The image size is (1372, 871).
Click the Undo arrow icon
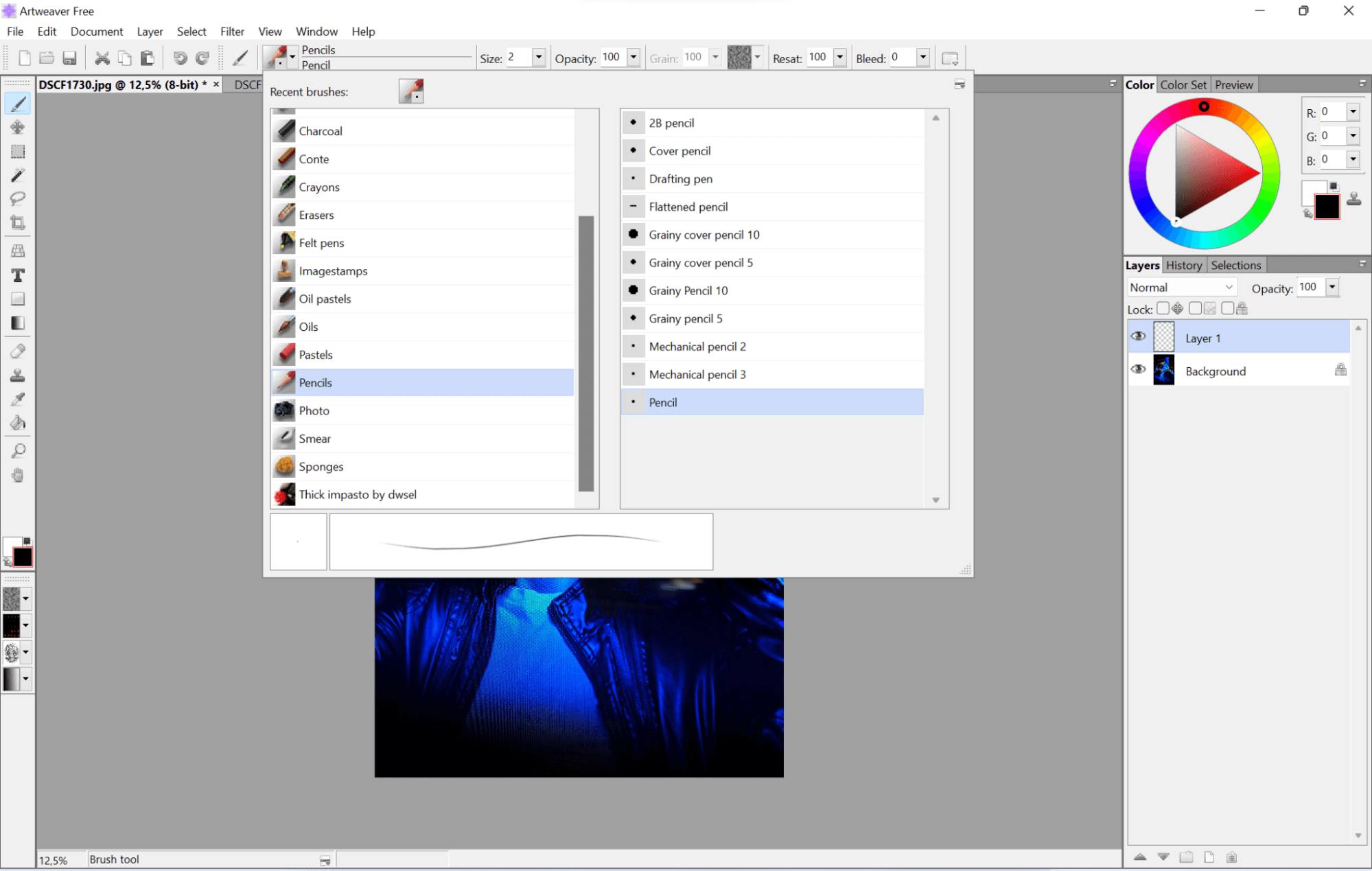pos(180,58)
